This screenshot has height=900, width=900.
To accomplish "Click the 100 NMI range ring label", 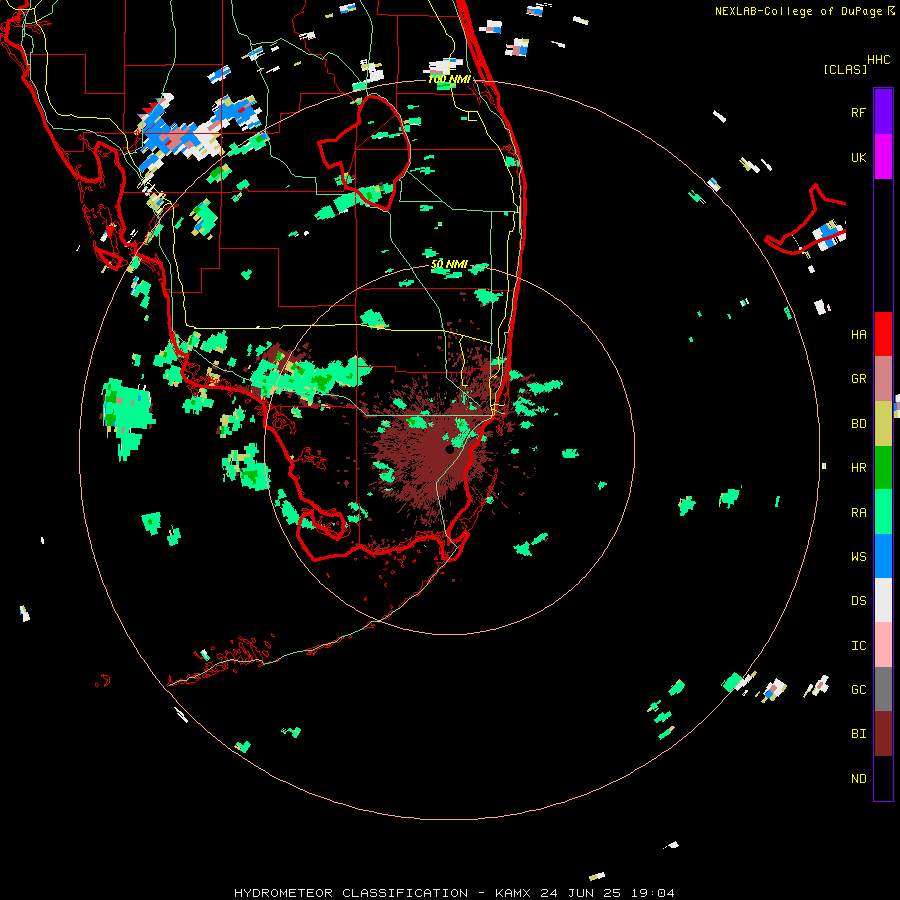I will [449, 79].
